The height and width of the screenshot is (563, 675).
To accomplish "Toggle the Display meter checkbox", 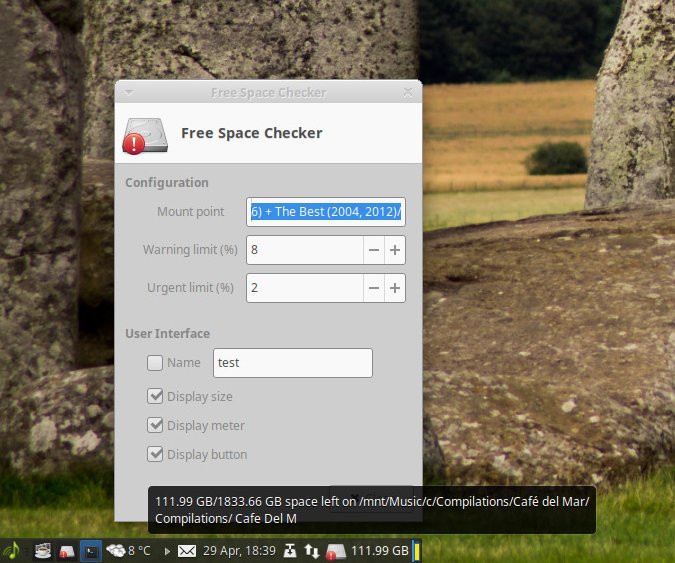I will (155, 425).
